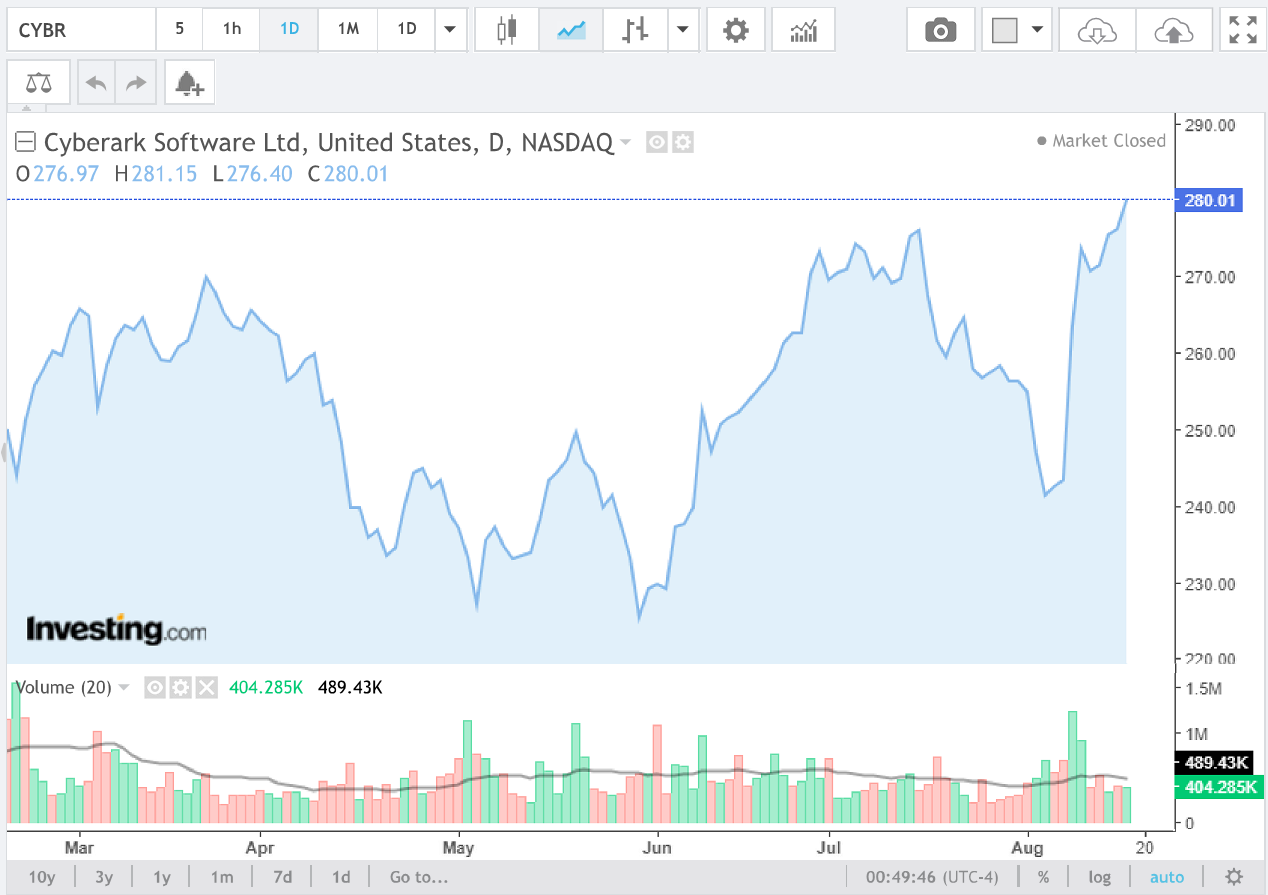Select the highlighted 1D interval

289,29
